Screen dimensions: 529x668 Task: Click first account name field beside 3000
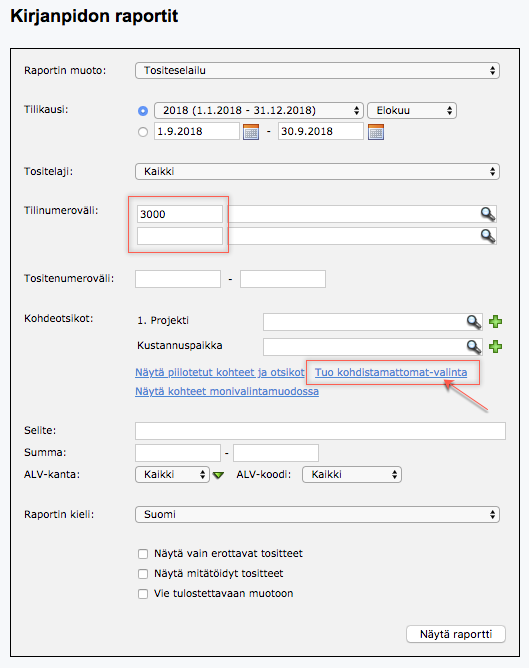tap(362, 214)
